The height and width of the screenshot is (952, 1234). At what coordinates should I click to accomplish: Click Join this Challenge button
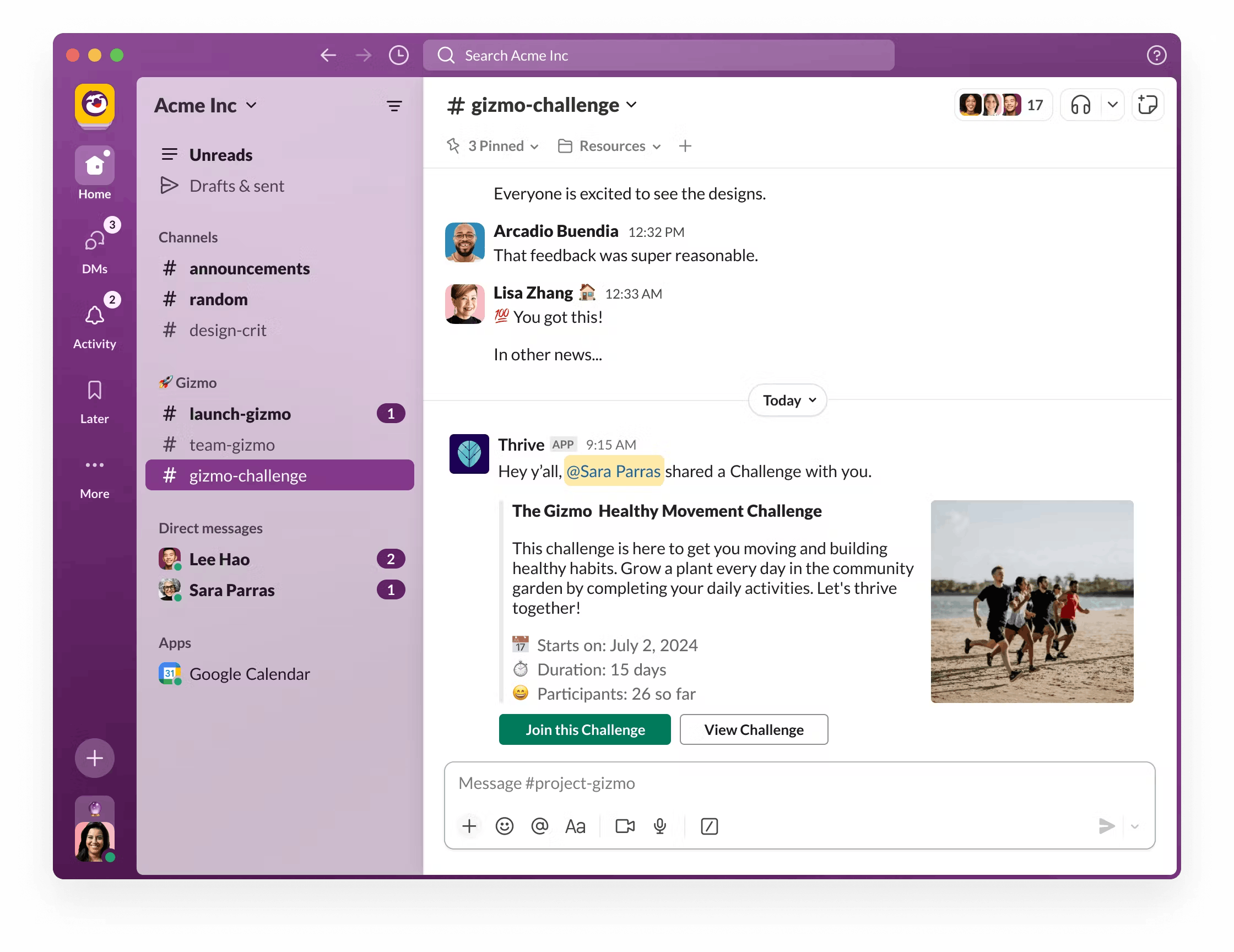[x=585, y=730]
